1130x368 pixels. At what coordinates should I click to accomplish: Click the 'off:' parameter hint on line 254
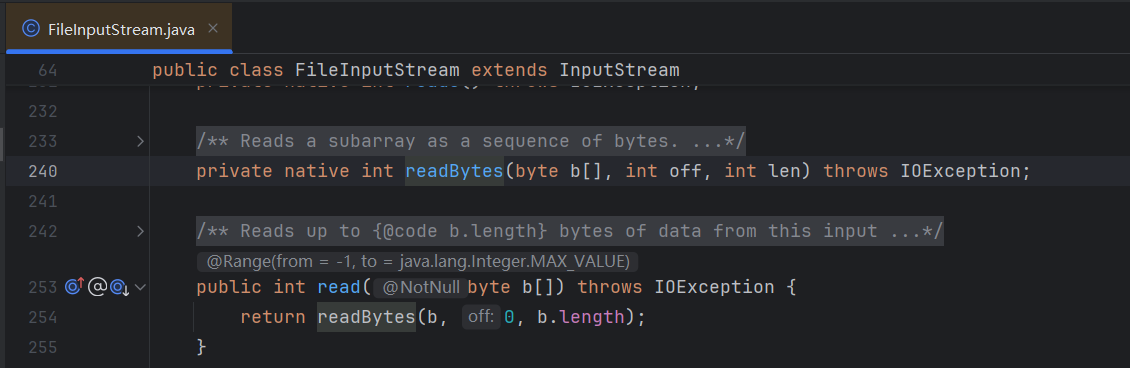[x=481, y=317]
